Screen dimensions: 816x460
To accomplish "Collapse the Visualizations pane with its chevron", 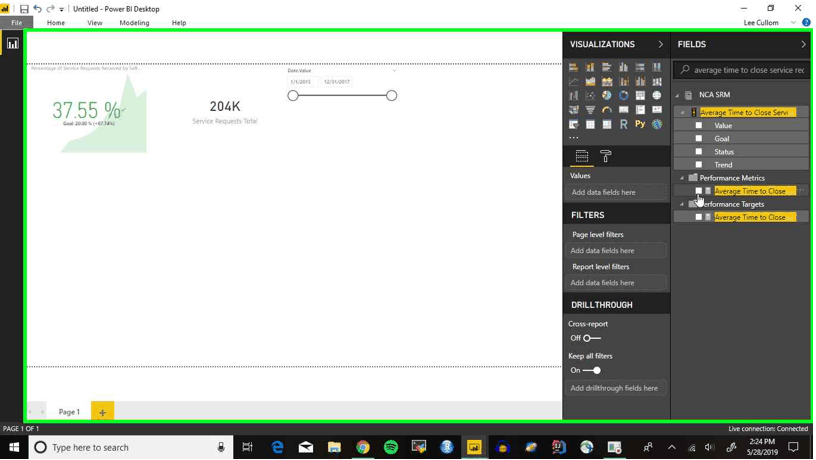I will 661,44.
